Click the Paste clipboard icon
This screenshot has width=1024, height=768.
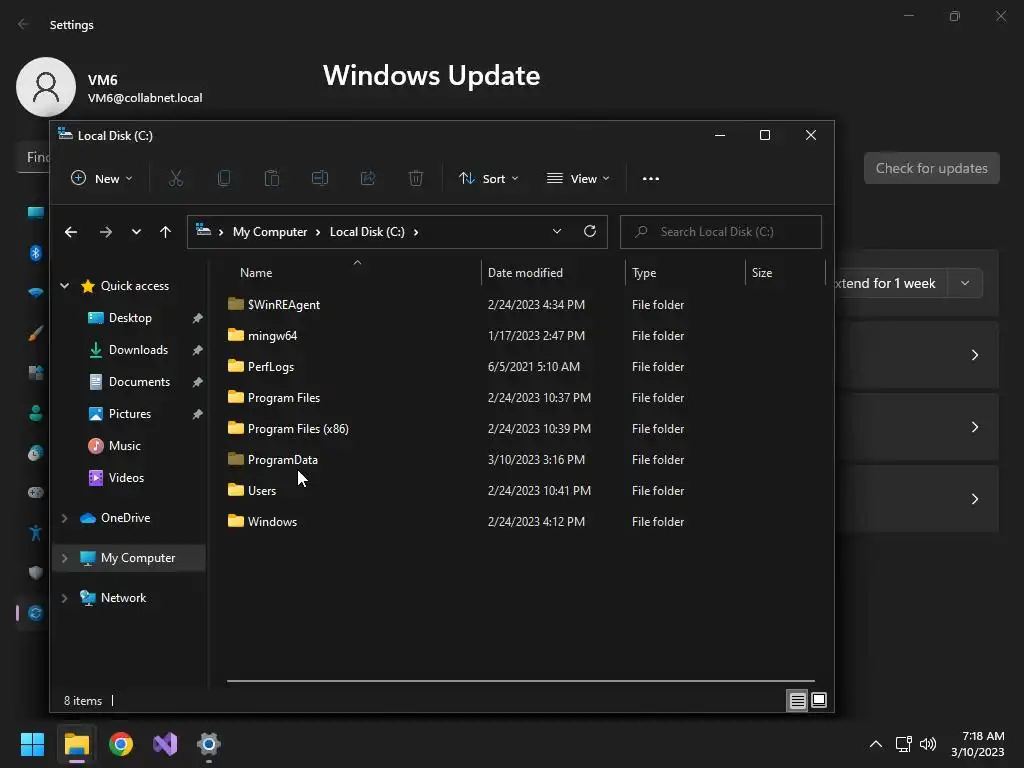point(272,178)
